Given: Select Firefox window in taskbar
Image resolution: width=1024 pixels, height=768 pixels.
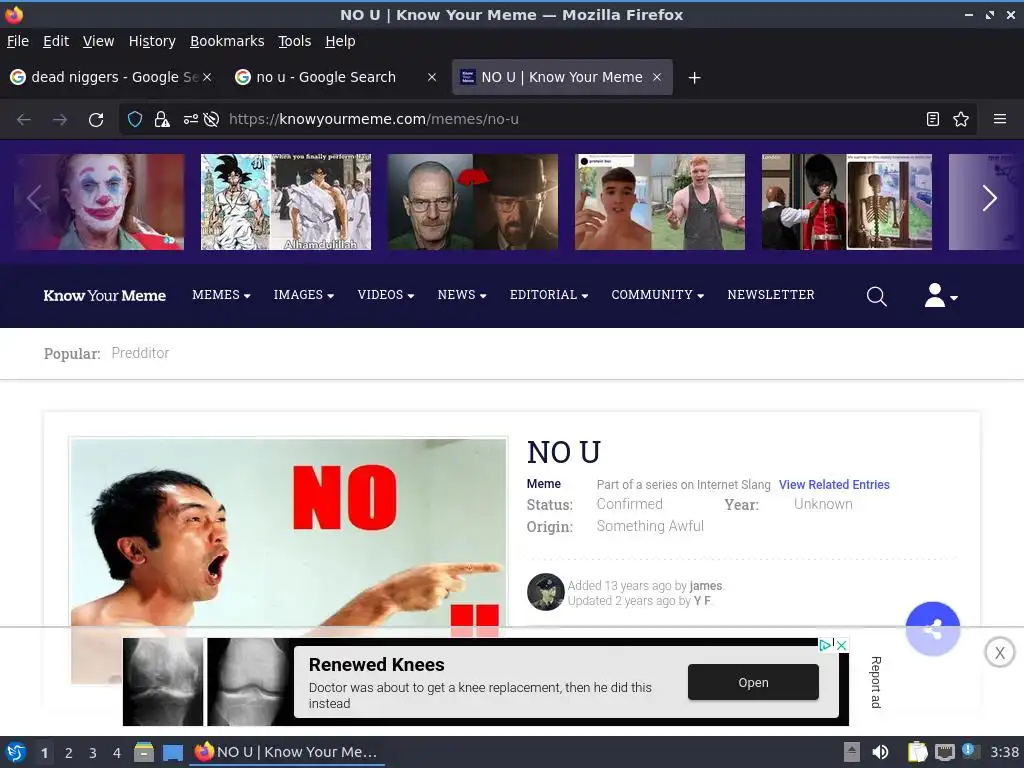Looking at the screenshot, I should (x=287, y=752).
